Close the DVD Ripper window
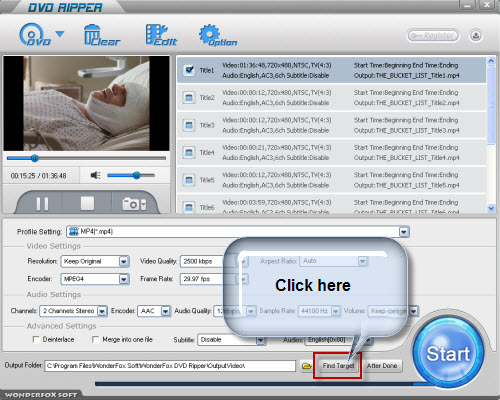The height and width of the screenshot is (400, 500). [x=487, y=5]
